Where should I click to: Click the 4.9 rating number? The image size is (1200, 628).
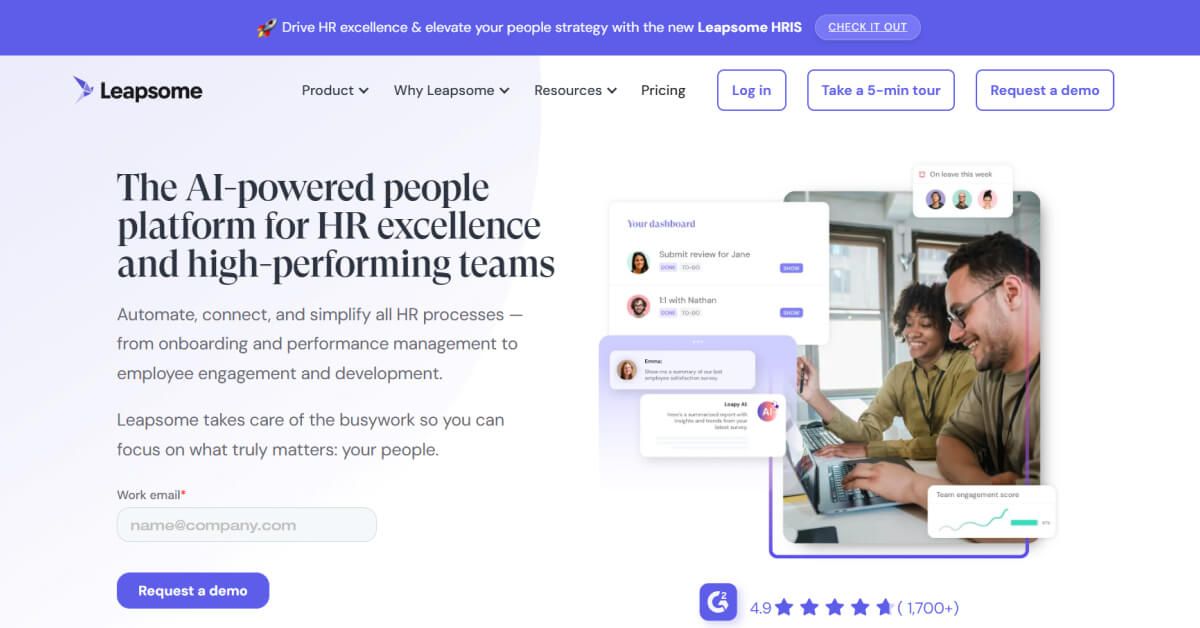click(x=760, y=607)
